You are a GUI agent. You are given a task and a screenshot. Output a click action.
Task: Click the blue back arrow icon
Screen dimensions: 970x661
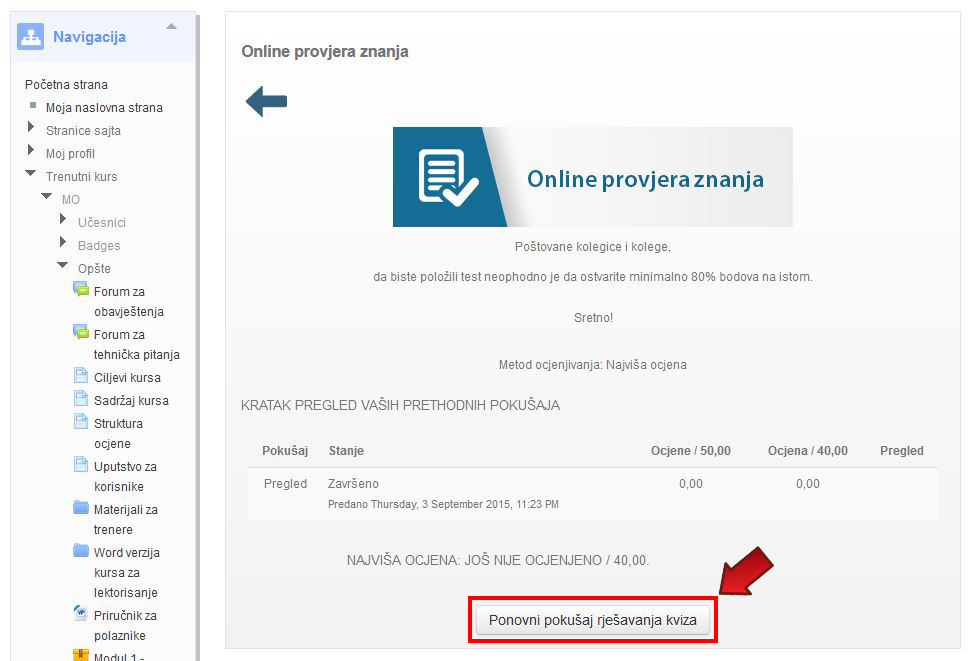click(x=266, y=101)
